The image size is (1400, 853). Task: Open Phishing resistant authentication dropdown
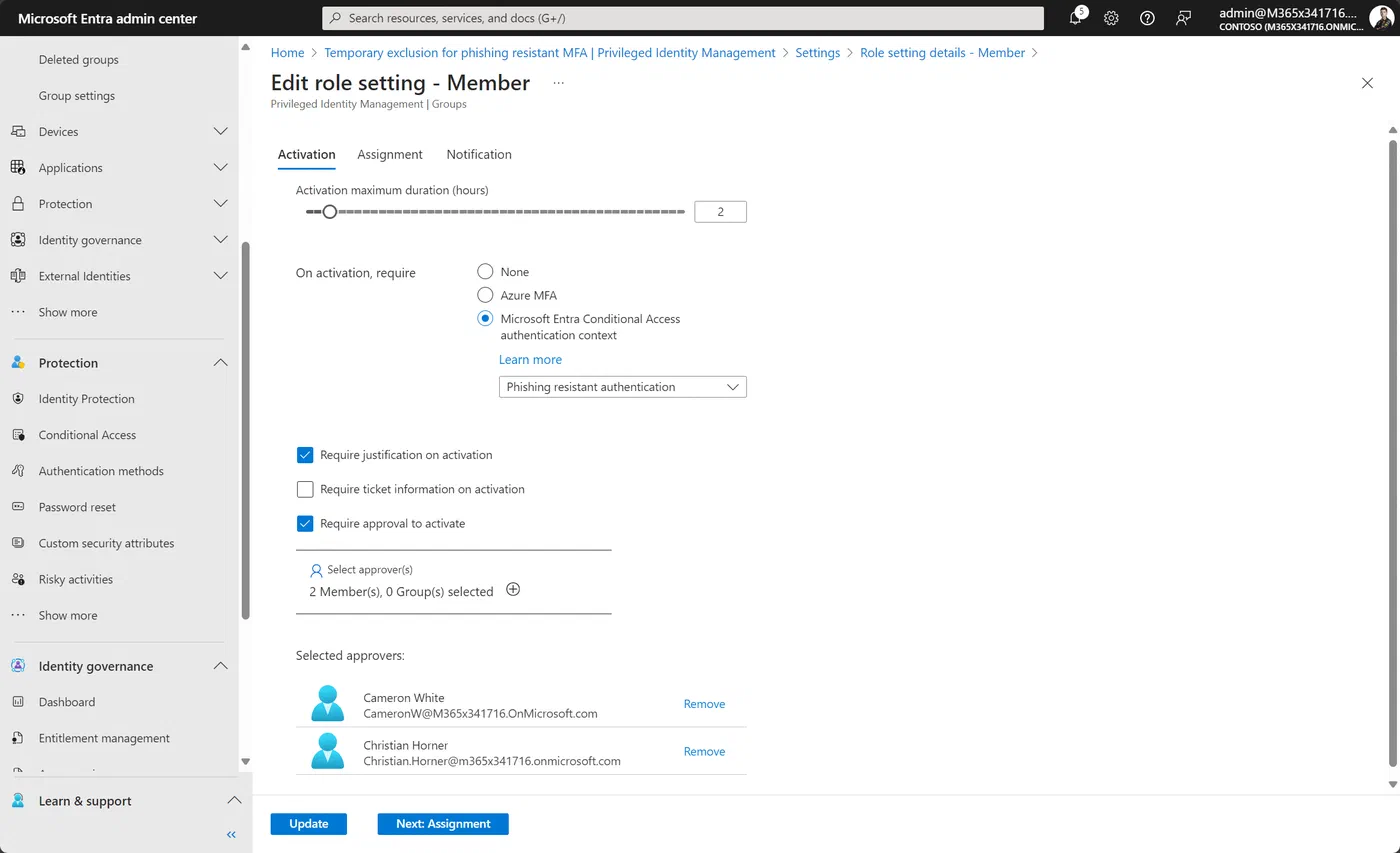(x=622, y=387)
